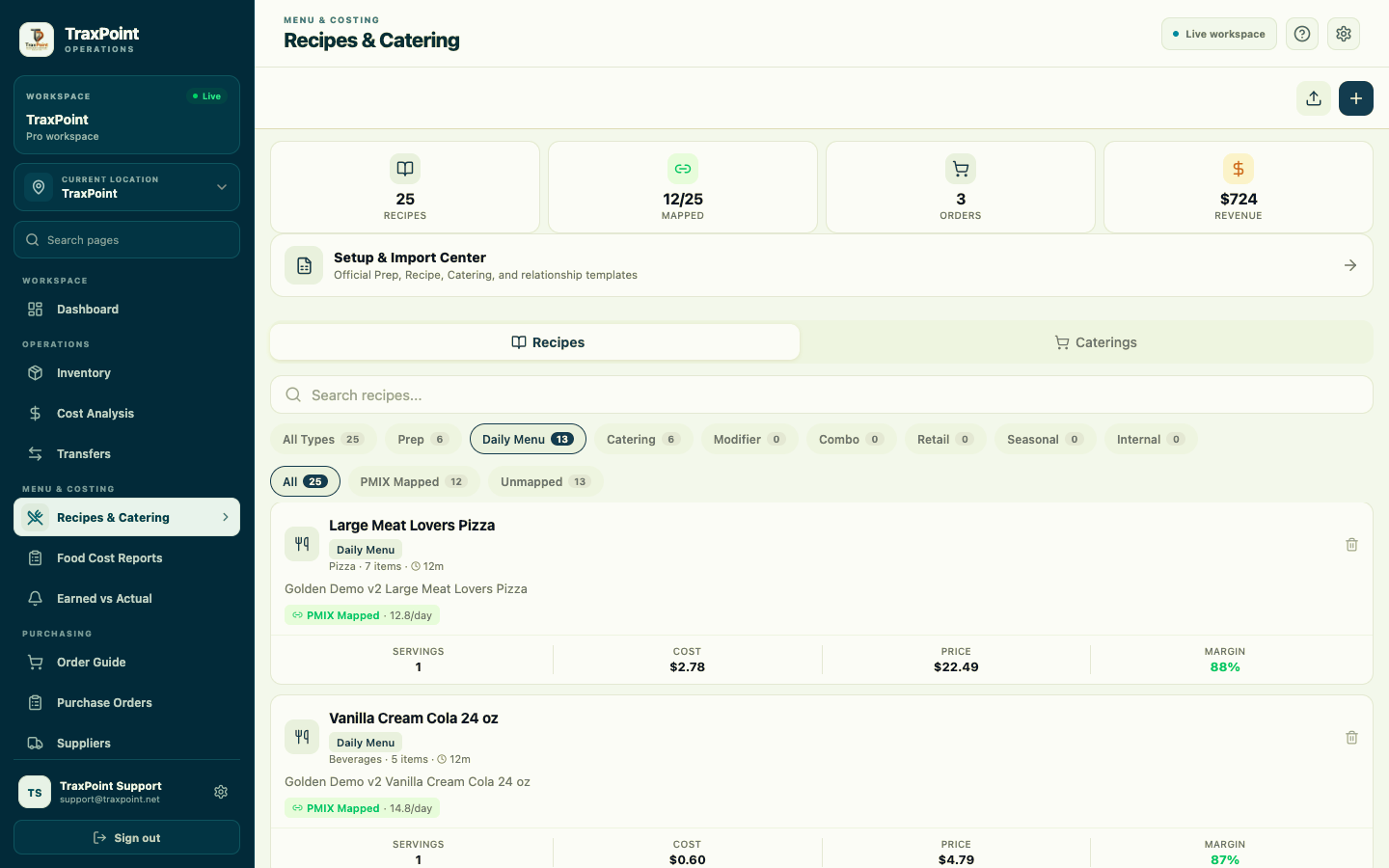Screen dimensions: 1389x868
Task: Filter recipes by Combo type
Action: tap(851, 439)
